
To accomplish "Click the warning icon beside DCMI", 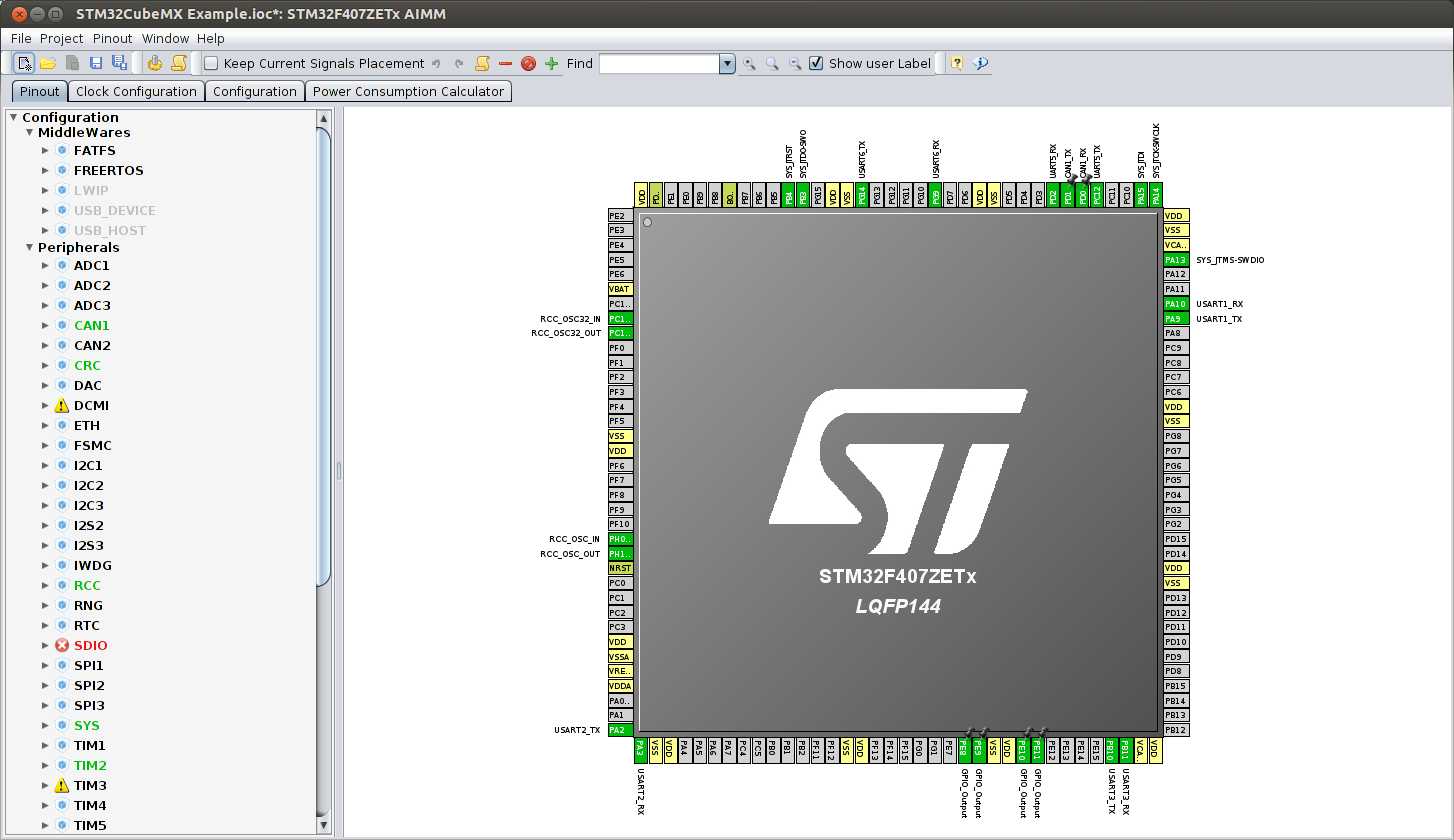I will pos(62,405).
